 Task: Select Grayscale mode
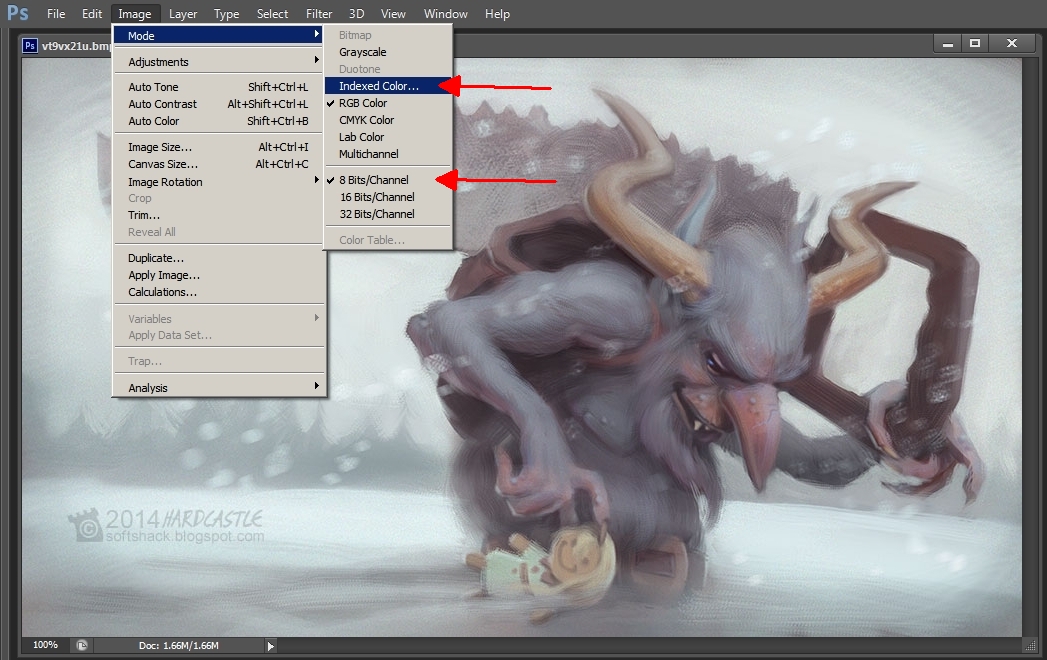coord(388,52)
